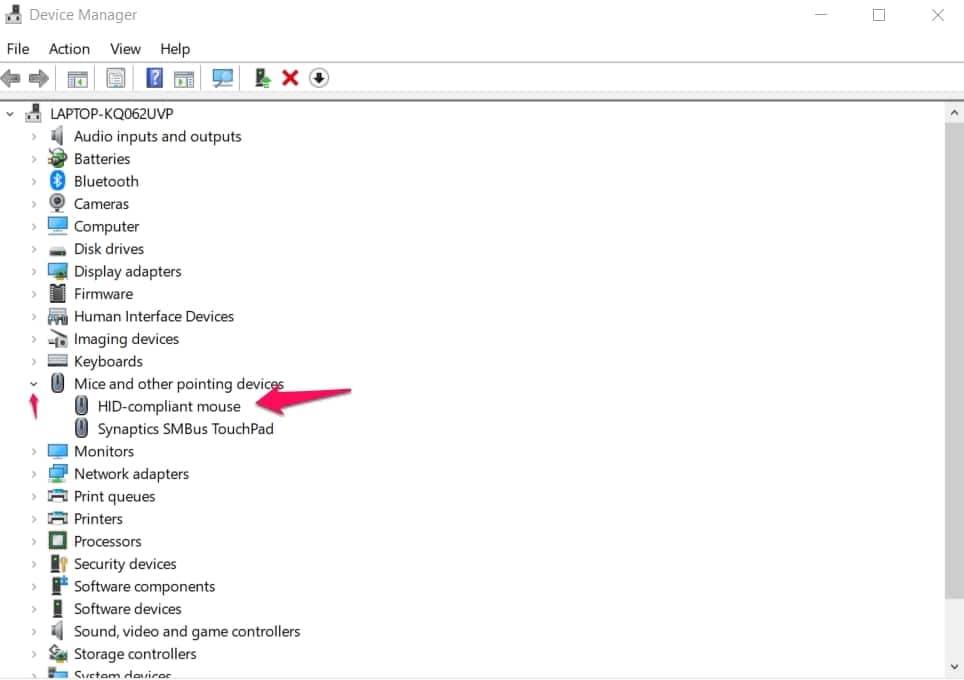Select Software components category
This screenshot has width=964, height=680.
tap(144, 587)
